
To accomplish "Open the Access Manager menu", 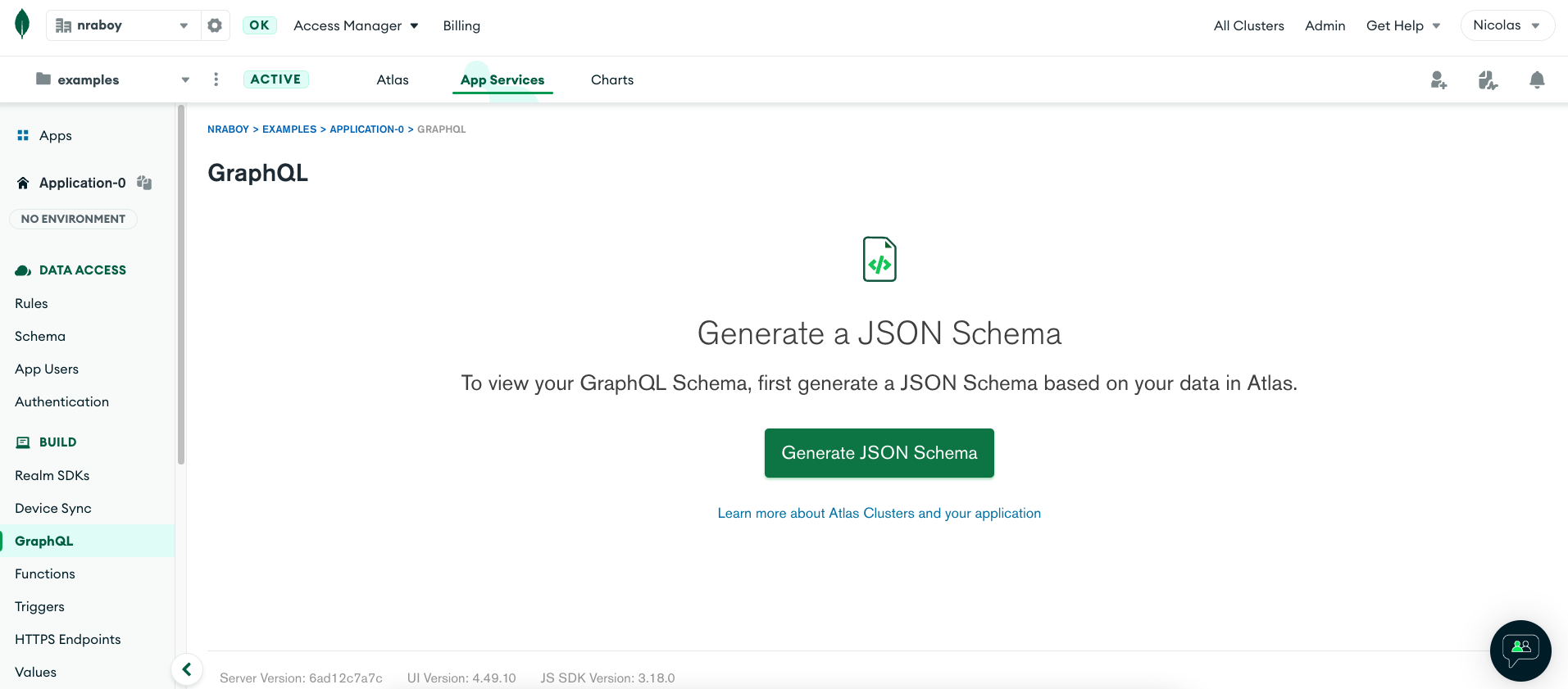I will tap(356, 25).
